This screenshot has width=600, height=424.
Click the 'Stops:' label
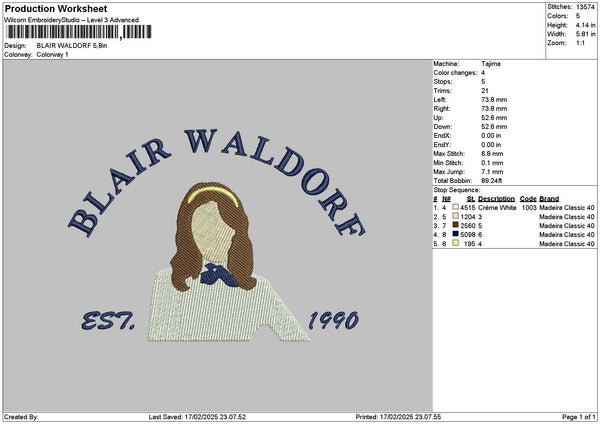(x=443, y=82)
